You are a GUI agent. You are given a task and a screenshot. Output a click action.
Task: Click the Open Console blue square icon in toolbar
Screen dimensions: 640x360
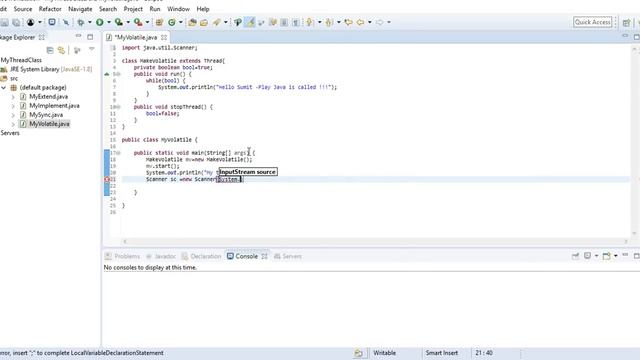(52, 22)
